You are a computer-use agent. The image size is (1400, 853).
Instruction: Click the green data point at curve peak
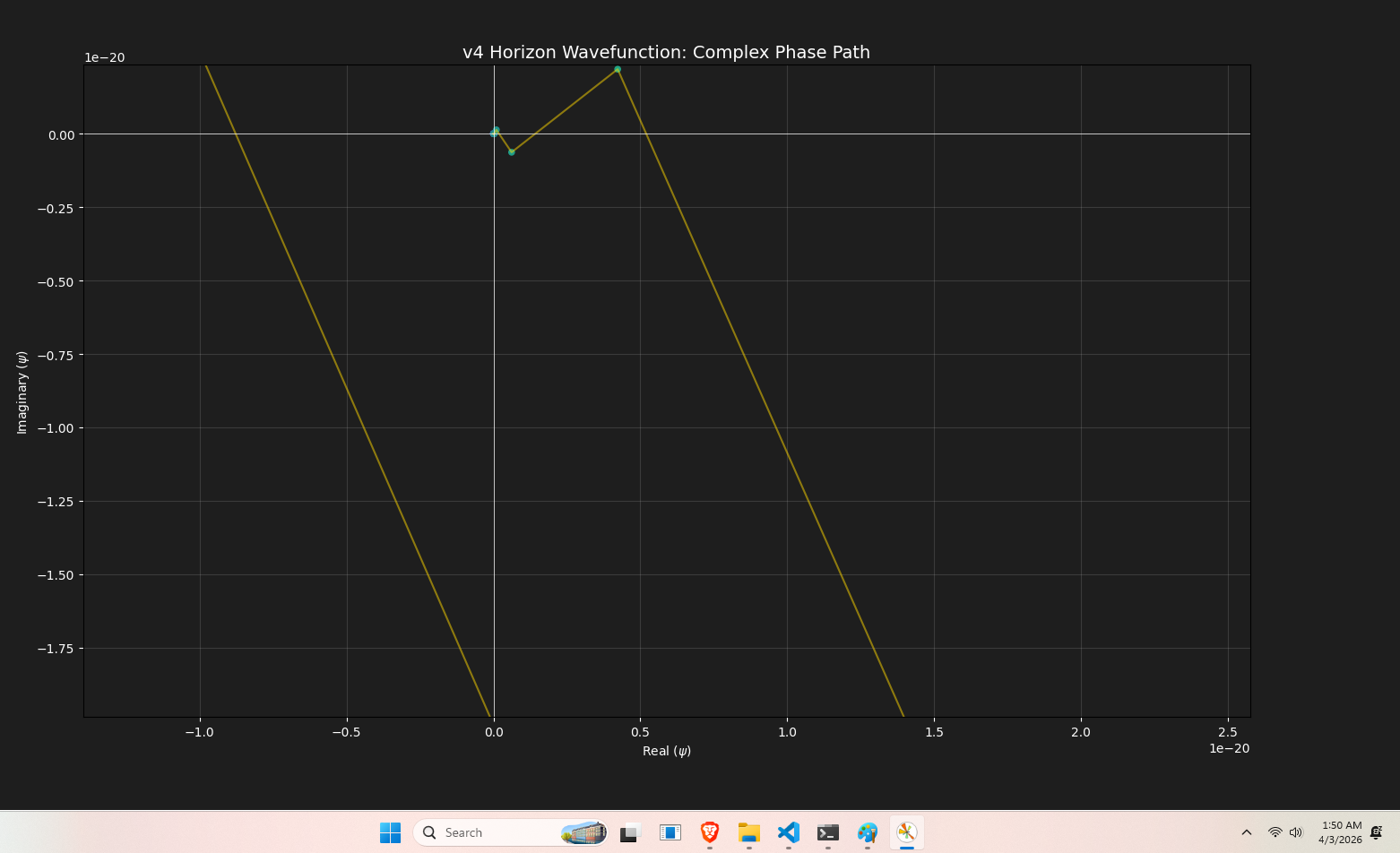click(618, 69)
